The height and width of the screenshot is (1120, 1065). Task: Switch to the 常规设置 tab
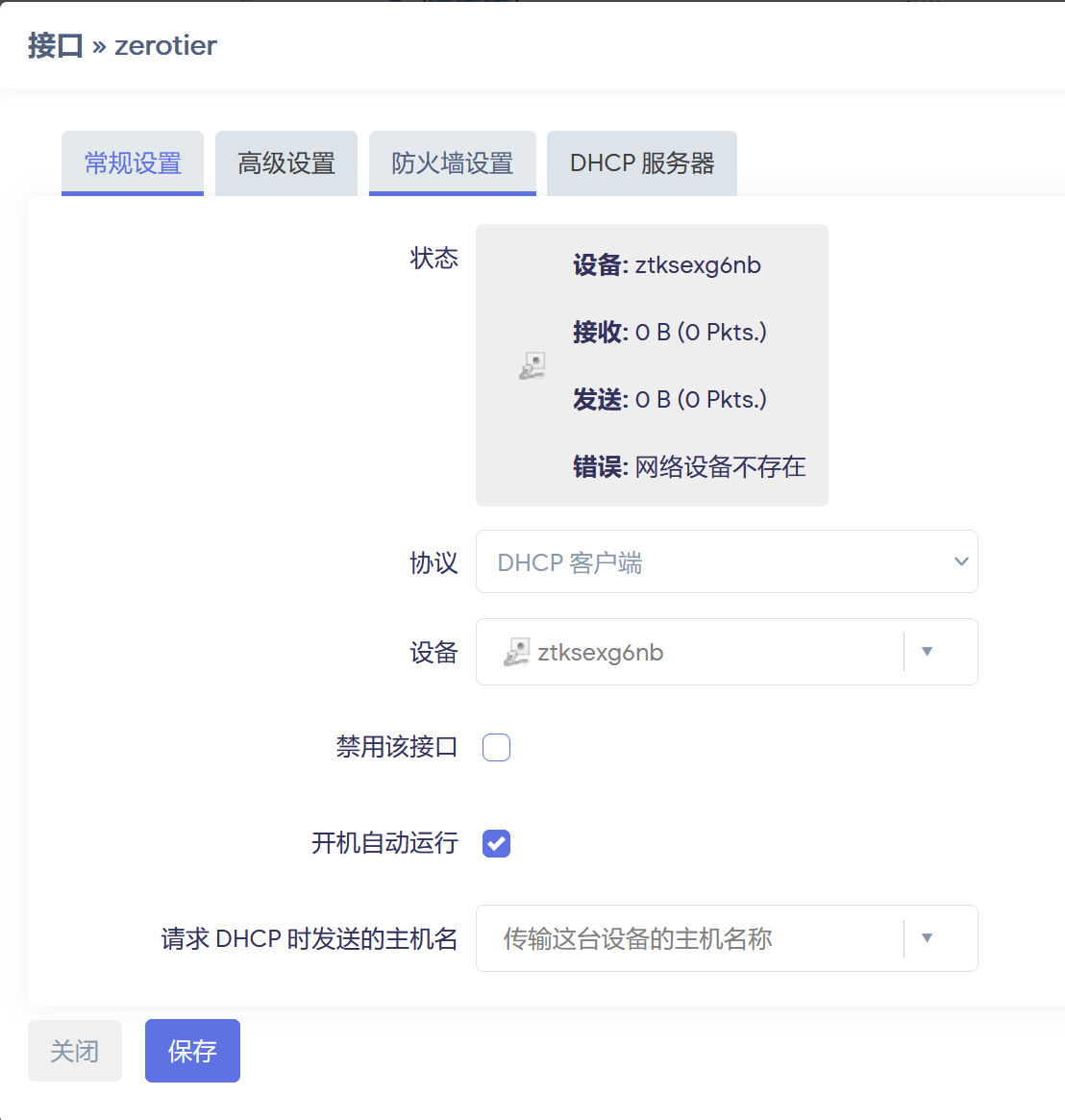point(132,162)
